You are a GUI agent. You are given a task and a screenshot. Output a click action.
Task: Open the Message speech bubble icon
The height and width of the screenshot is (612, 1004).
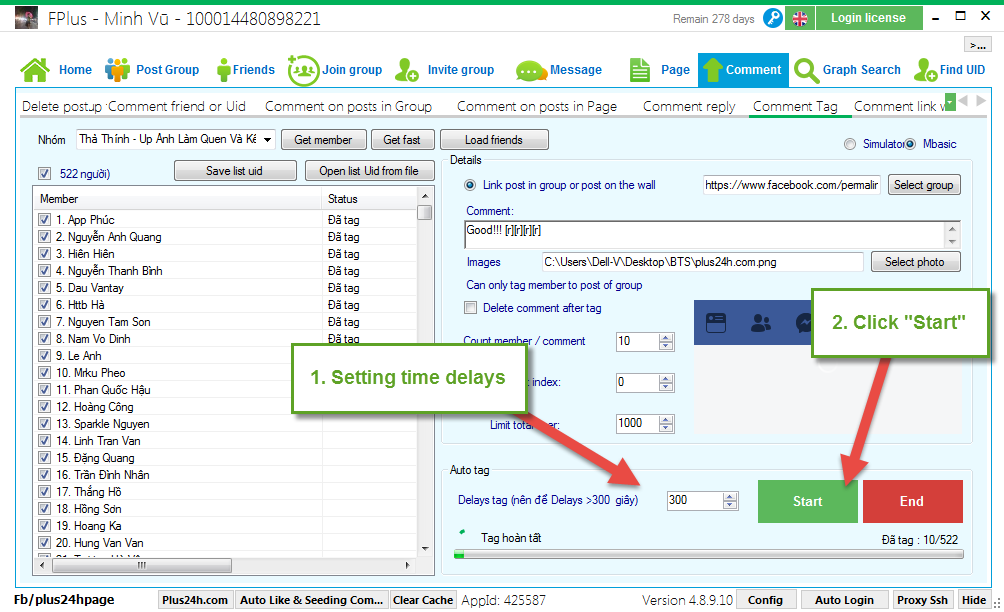point(530,70)
